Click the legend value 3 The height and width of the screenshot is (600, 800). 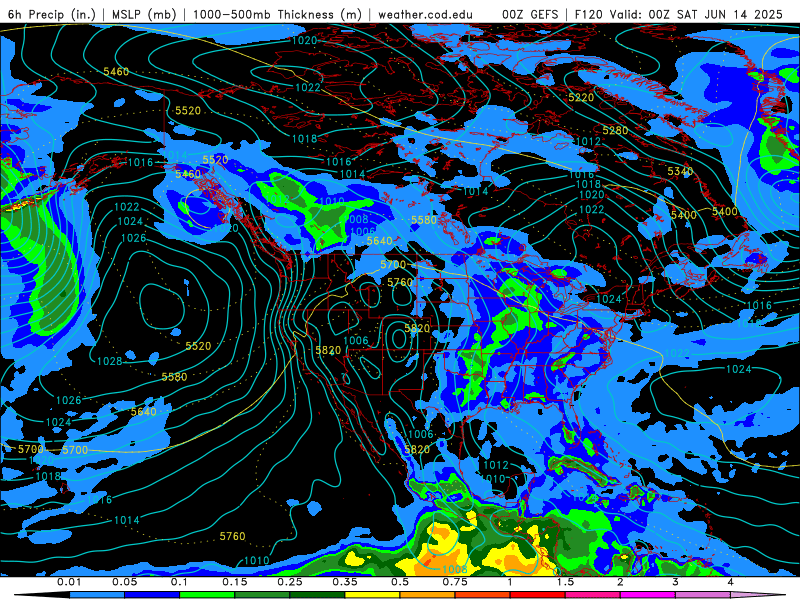[675, 582]
